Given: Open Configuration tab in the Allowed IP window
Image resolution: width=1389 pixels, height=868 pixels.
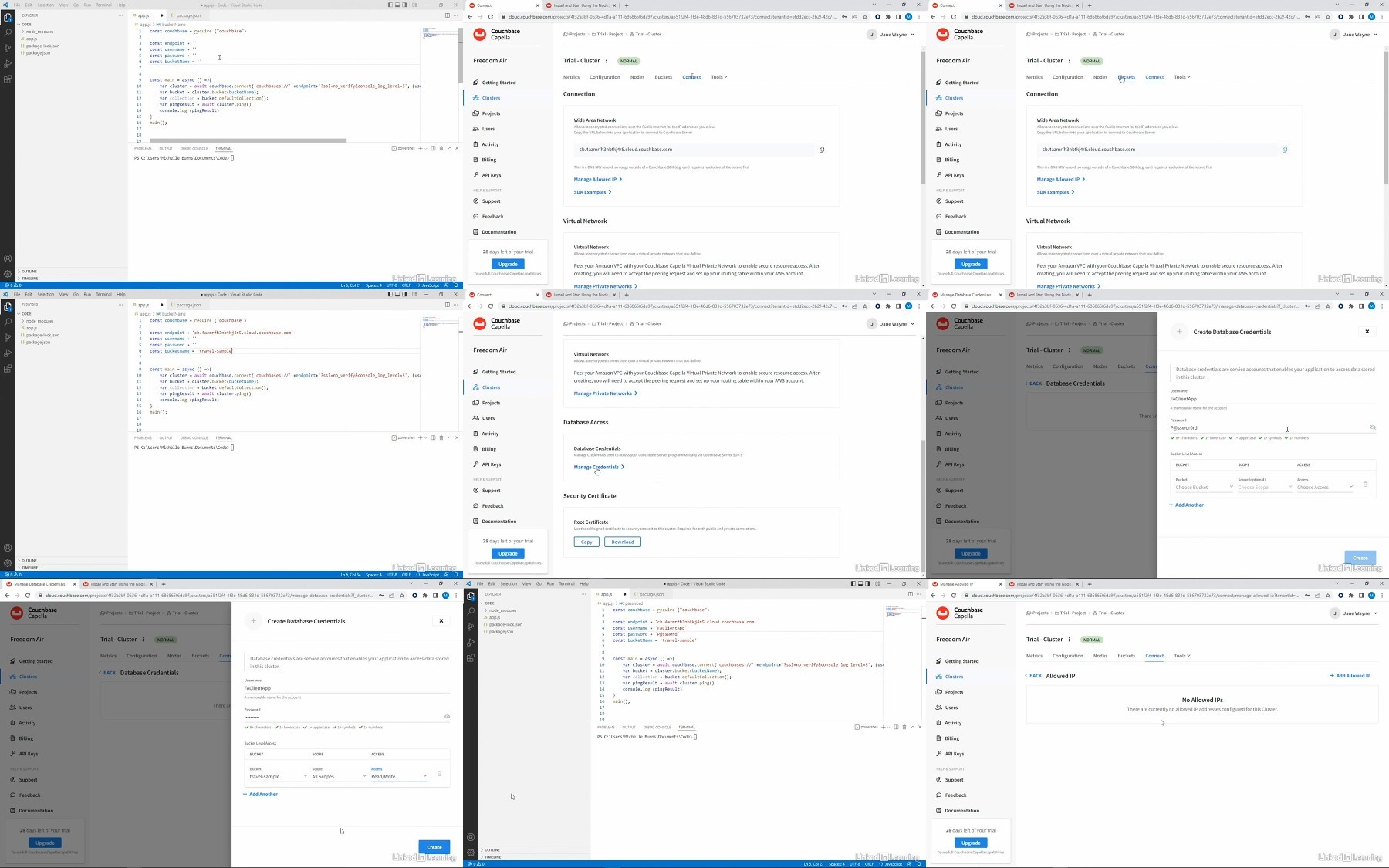Looking at the screenshot, I should click(x=1067, y=656).
